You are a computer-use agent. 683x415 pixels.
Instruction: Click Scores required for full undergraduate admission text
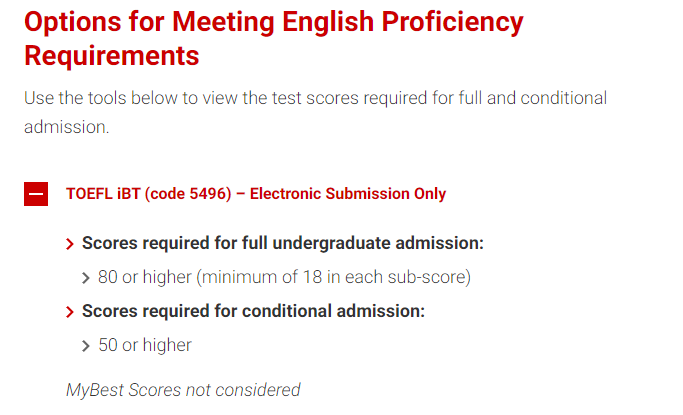point(283,243)
